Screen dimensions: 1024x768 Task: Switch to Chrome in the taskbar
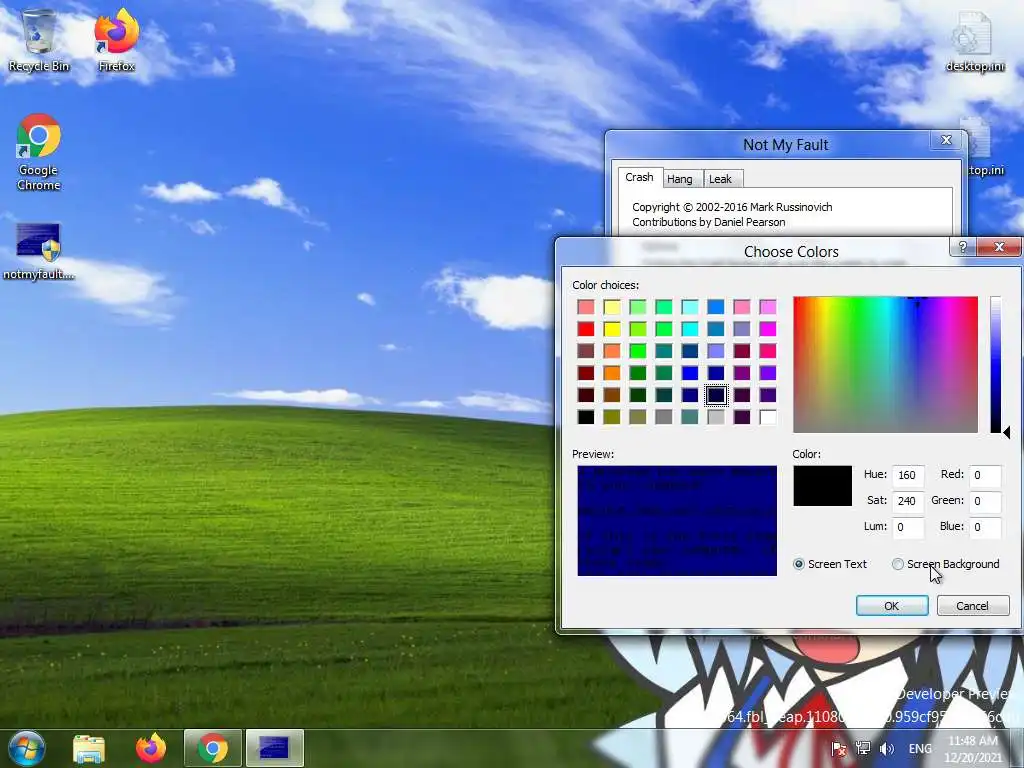[213, 748]
